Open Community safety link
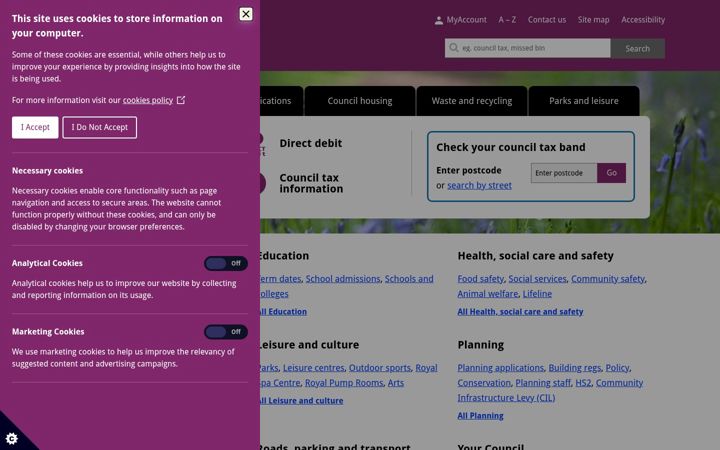This screenshot has width=720, height=450. pos(608,279)
